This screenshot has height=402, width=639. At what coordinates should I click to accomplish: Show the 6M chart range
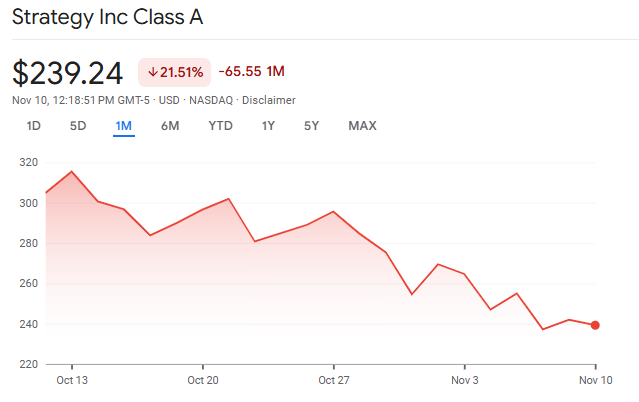pyautogui.click(x=170, y=126)
